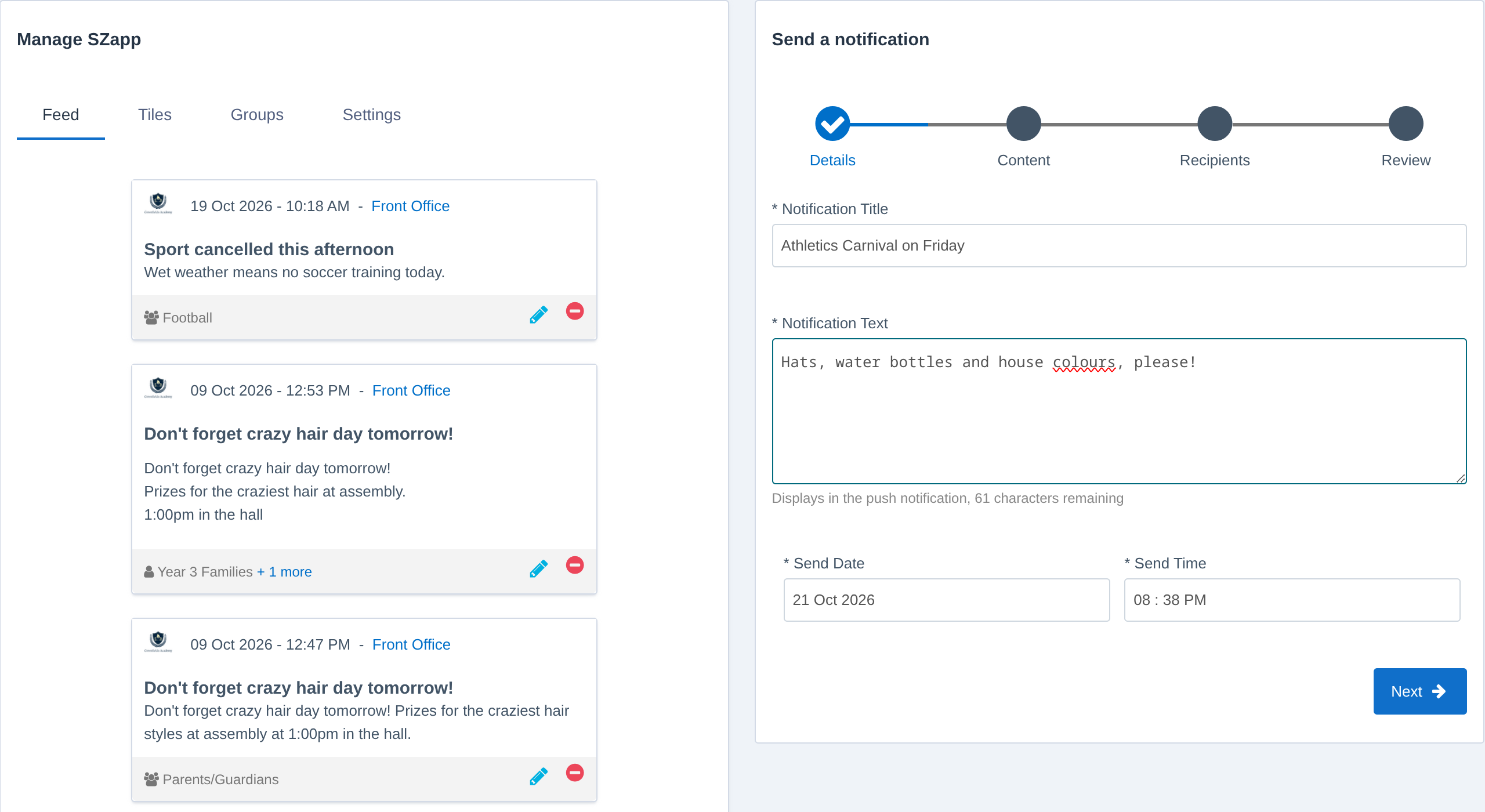The width and height of the screenshot is (1485, 812).
Task: Click the Year 3 Families person icon
Action: pyautogui.click(x=149, y=572)
